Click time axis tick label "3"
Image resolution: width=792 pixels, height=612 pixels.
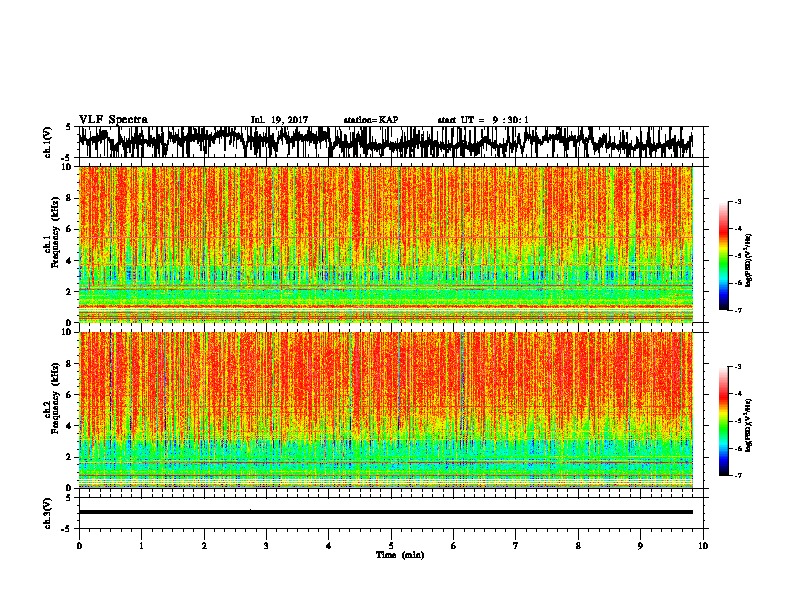266,546
